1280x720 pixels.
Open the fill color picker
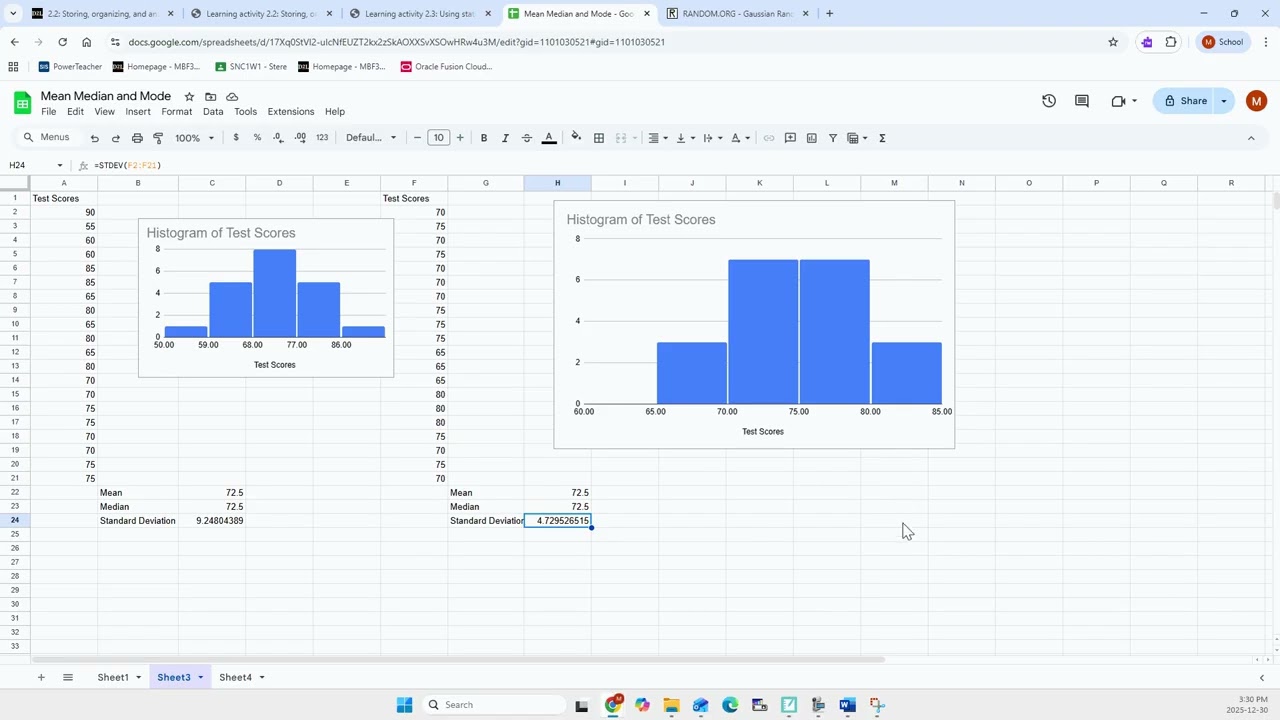point(576,138)
